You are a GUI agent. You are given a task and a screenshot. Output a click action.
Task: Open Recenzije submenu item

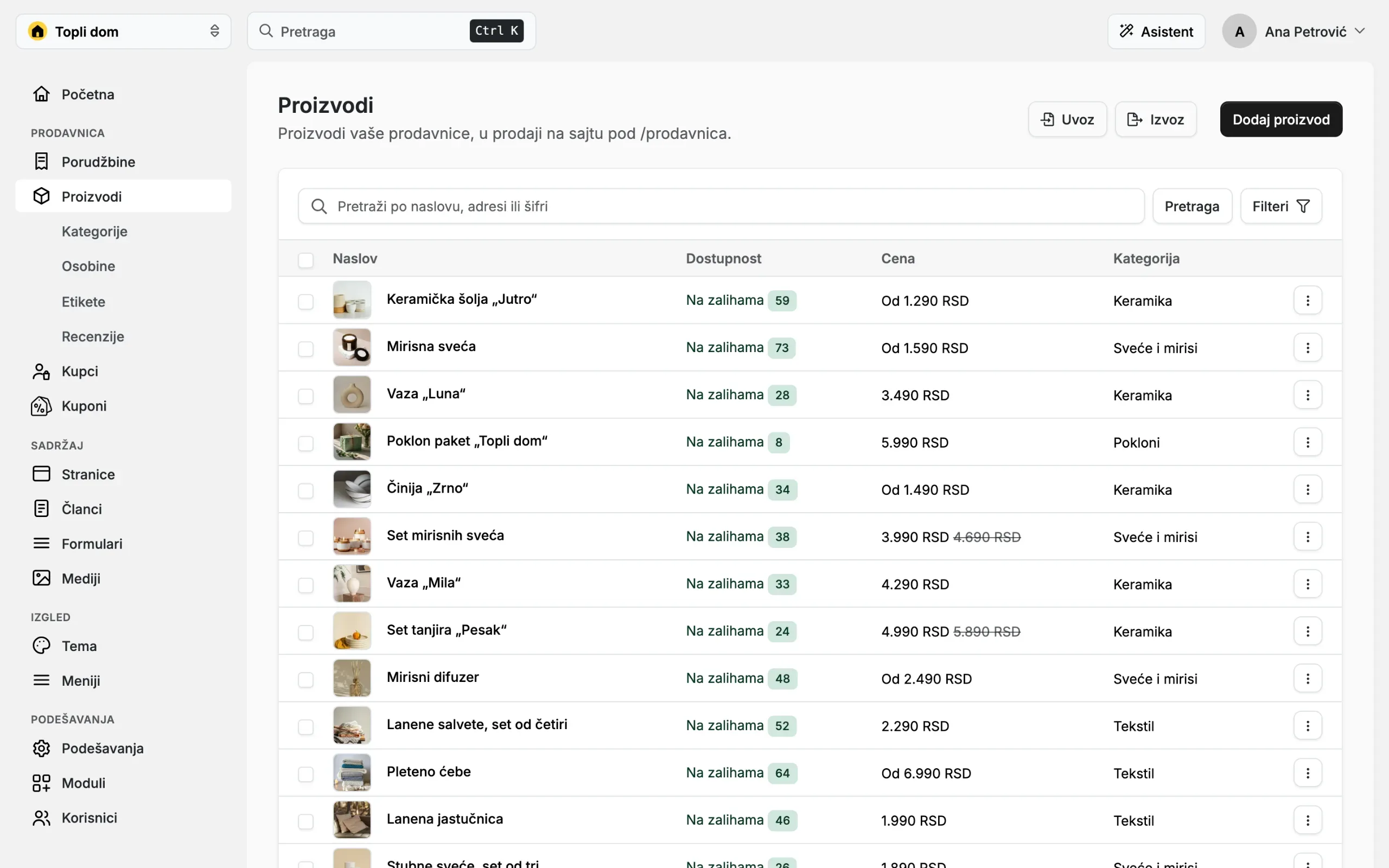coord(93,336)
